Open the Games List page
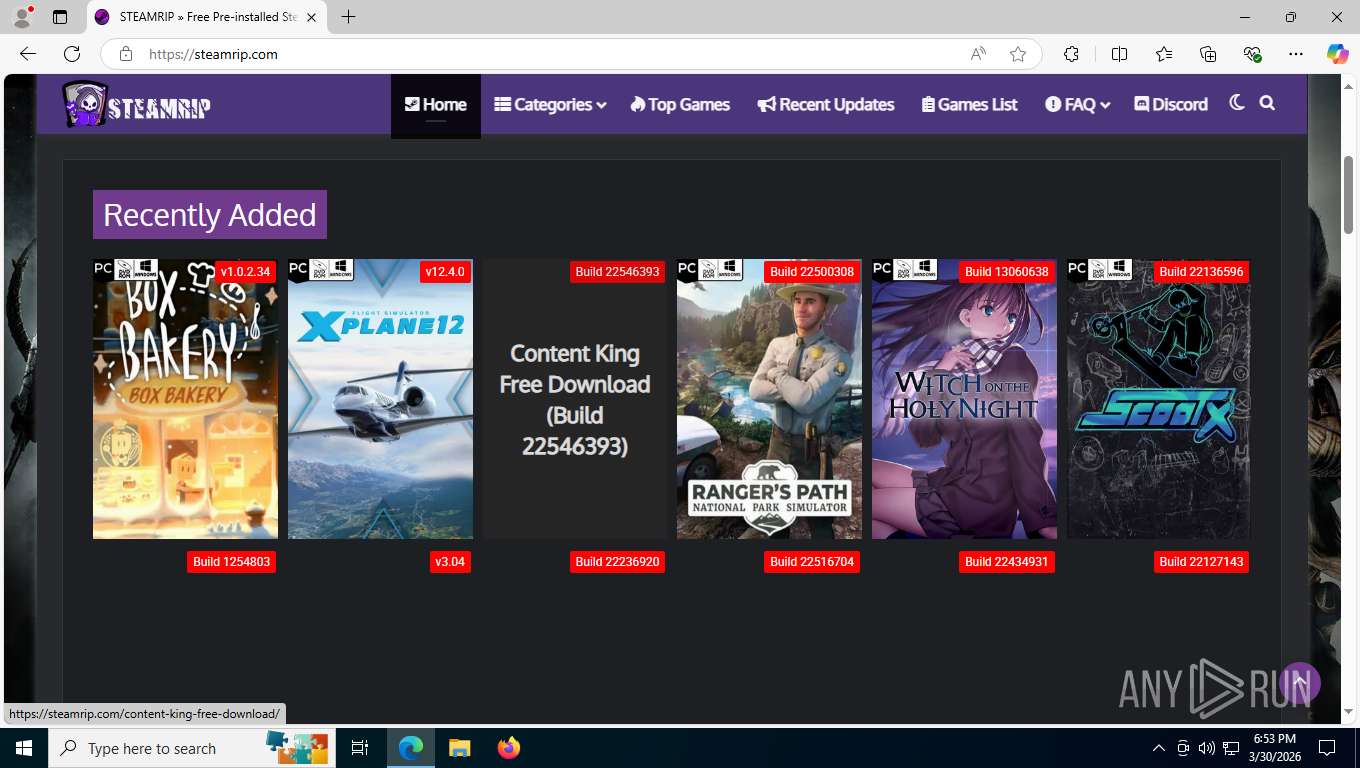The width and height of the screenshot is (1360, 768). 969,105
